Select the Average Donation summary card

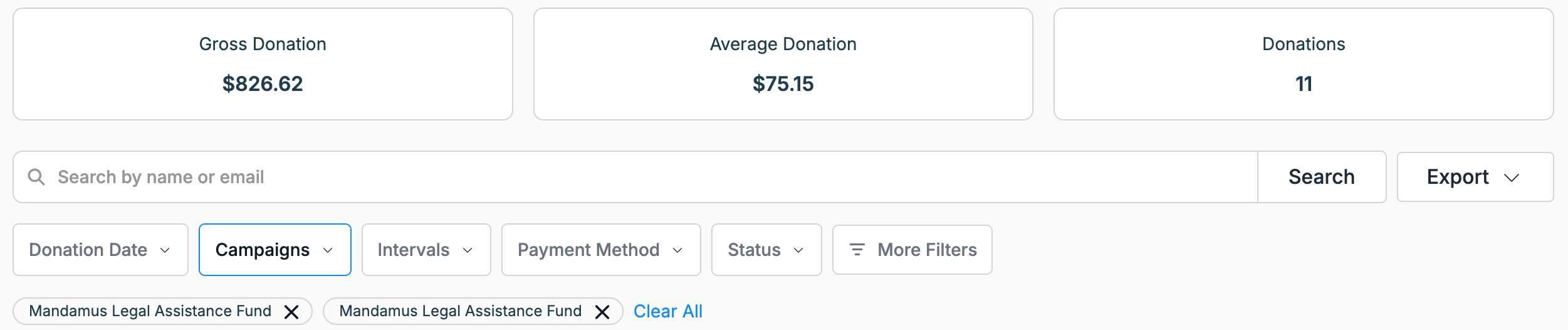tap(783, 64)
